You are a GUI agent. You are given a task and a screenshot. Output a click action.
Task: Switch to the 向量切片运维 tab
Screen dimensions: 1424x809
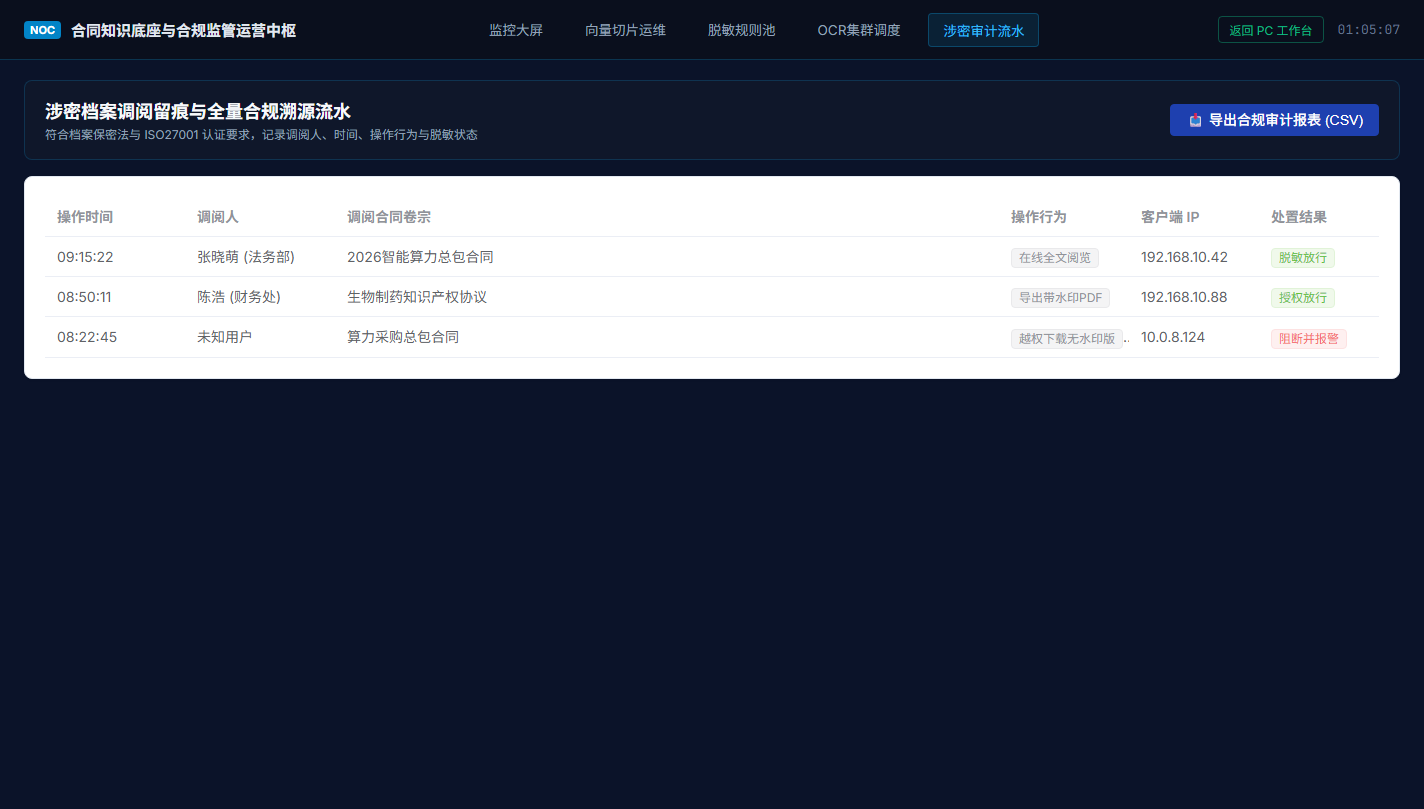click(625, 30)
